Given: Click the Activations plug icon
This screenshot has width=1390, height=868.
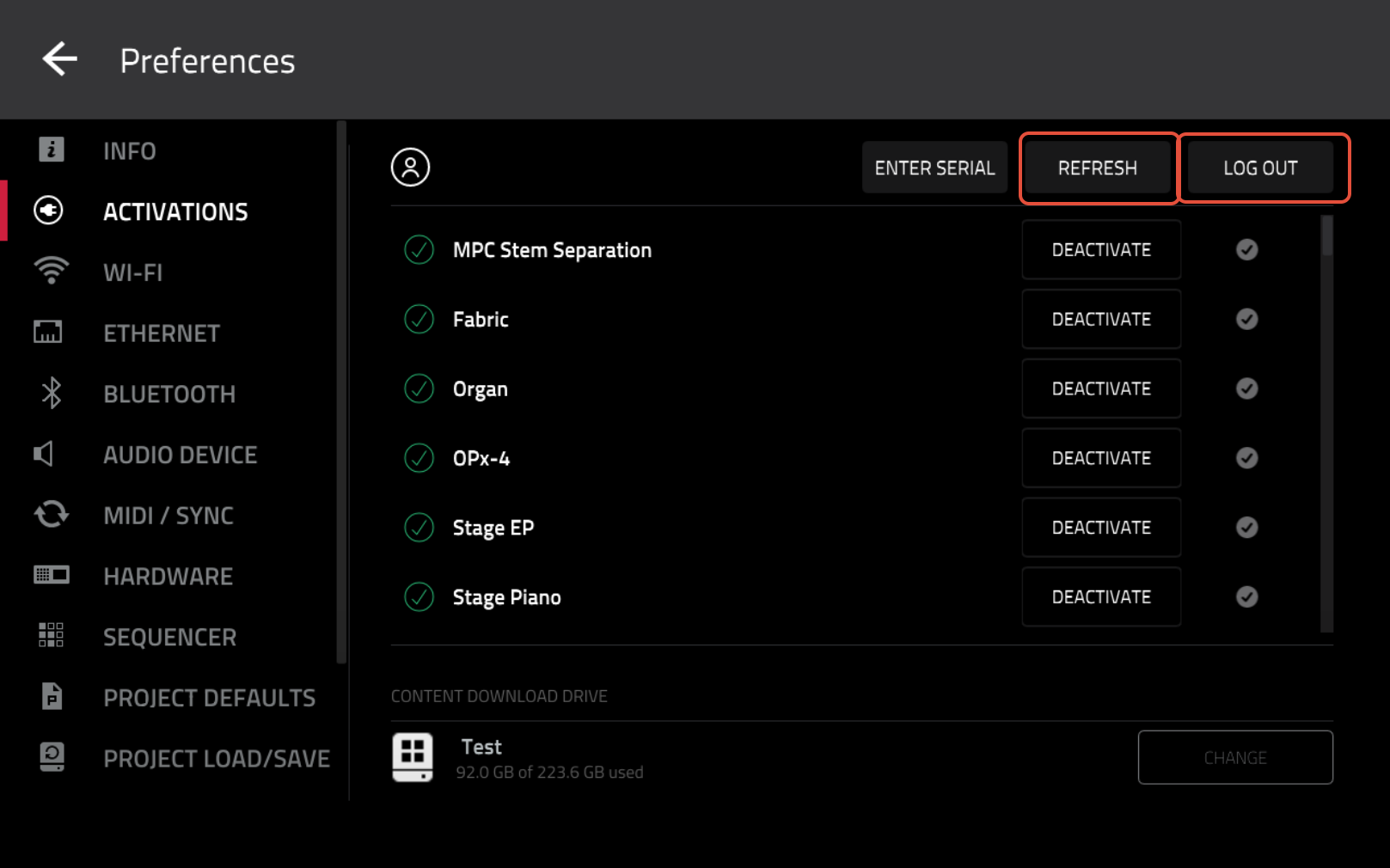Looking at the screenshot, I should [x=48, y=211].
